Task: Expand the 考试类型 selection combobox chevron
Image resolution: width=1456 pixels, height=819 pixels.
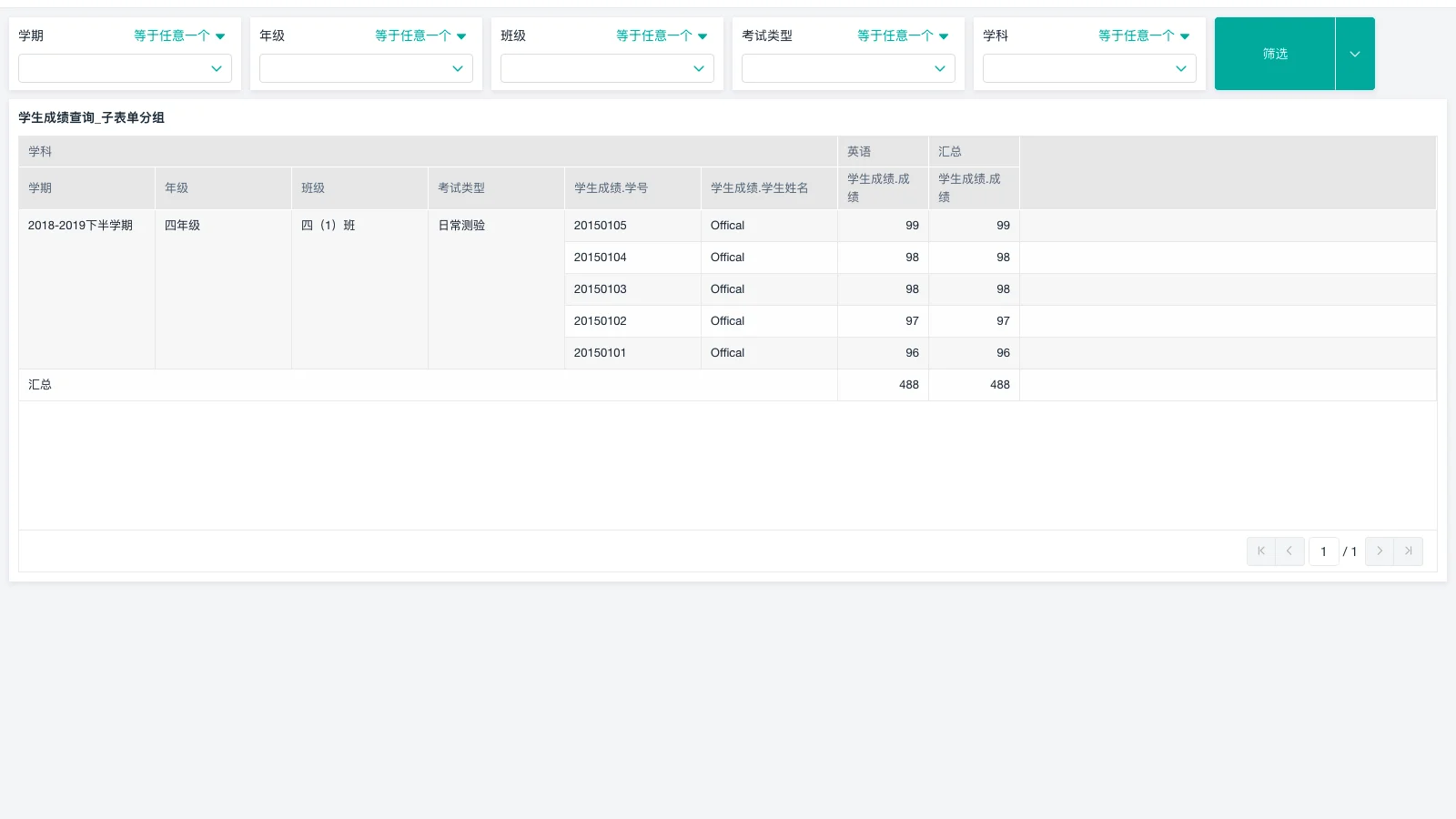Action: [x=939, y=68]
